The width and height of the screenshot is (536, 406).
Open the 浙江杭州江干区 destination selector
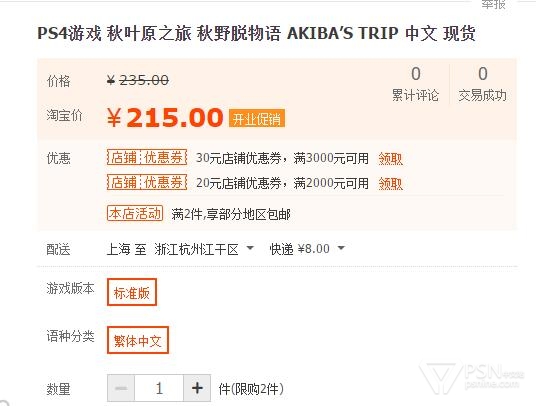(196, 249)
